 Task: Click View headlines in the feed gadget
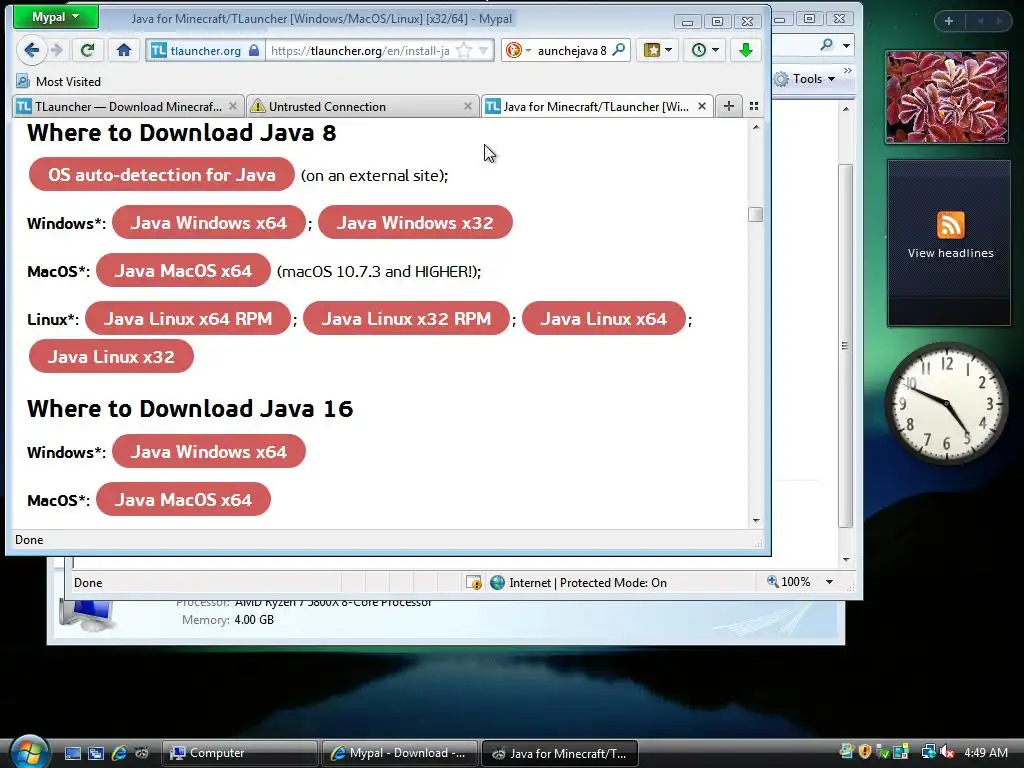pos(950,253)
